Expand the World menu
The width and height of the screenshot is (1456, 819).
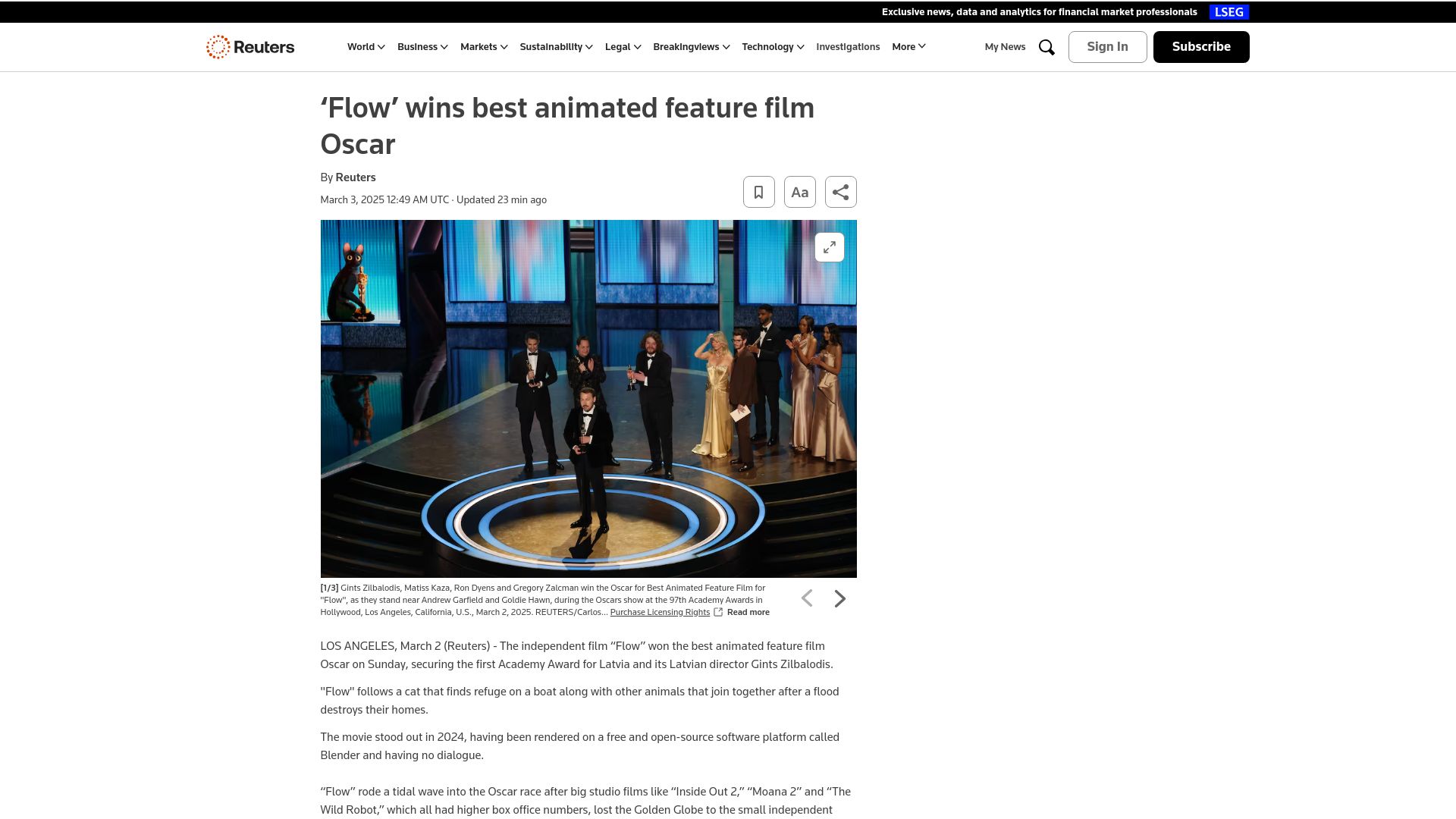(366, 47)
